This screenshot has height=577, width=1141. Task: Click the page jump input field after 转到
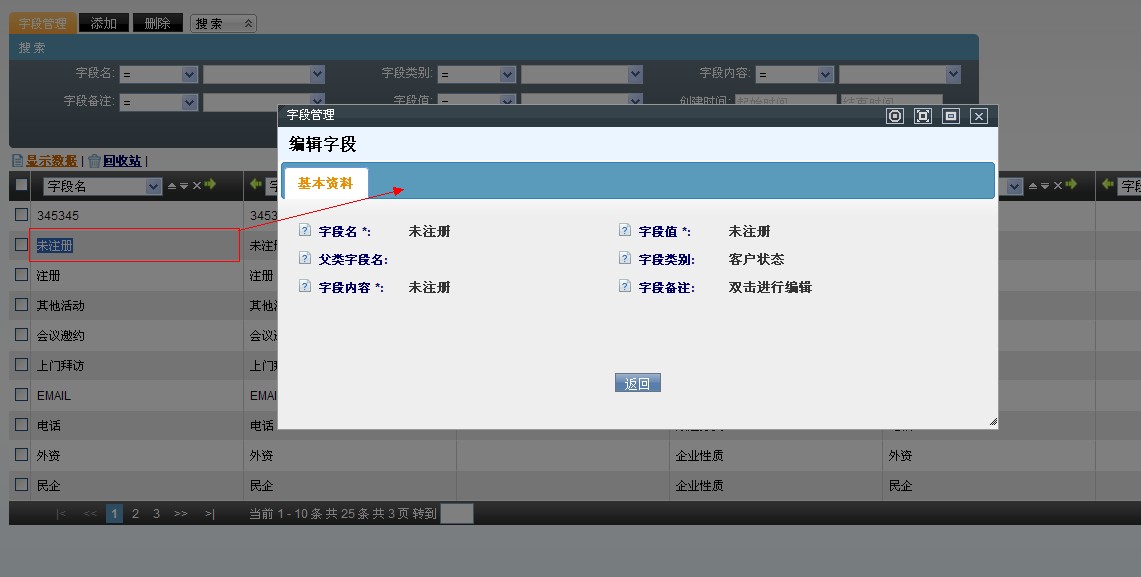click(456, 514)
